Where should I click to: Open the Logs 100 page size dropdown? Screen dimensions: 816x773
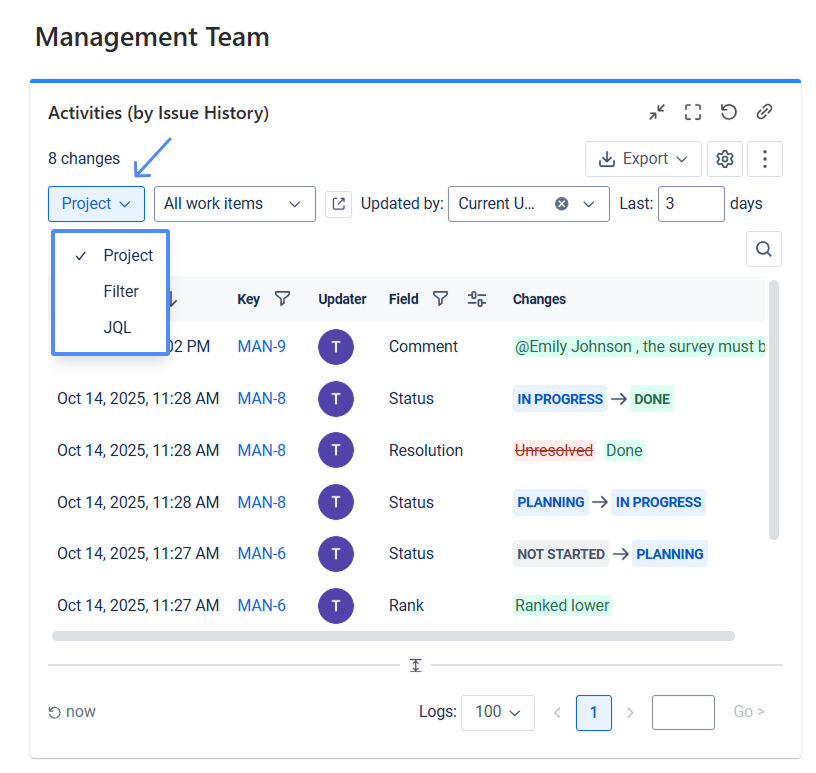point(497,712)
